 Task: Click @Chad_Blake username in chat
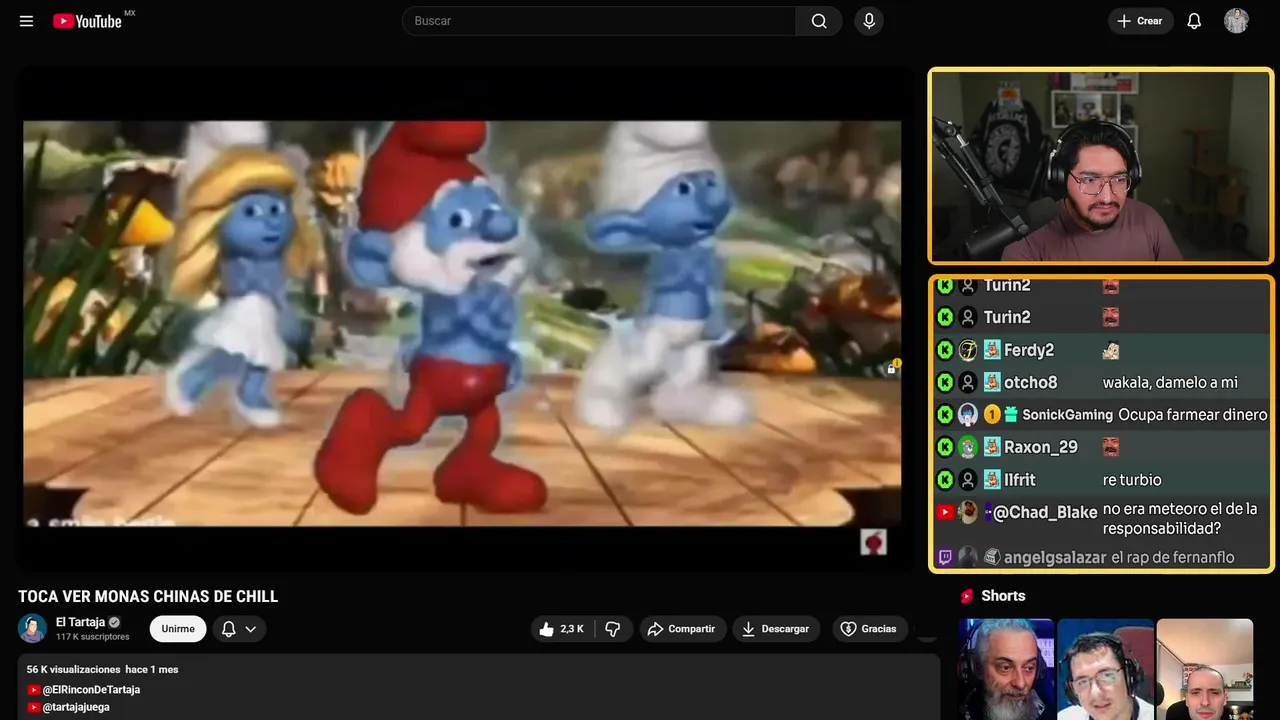[x=1045, y=512]
